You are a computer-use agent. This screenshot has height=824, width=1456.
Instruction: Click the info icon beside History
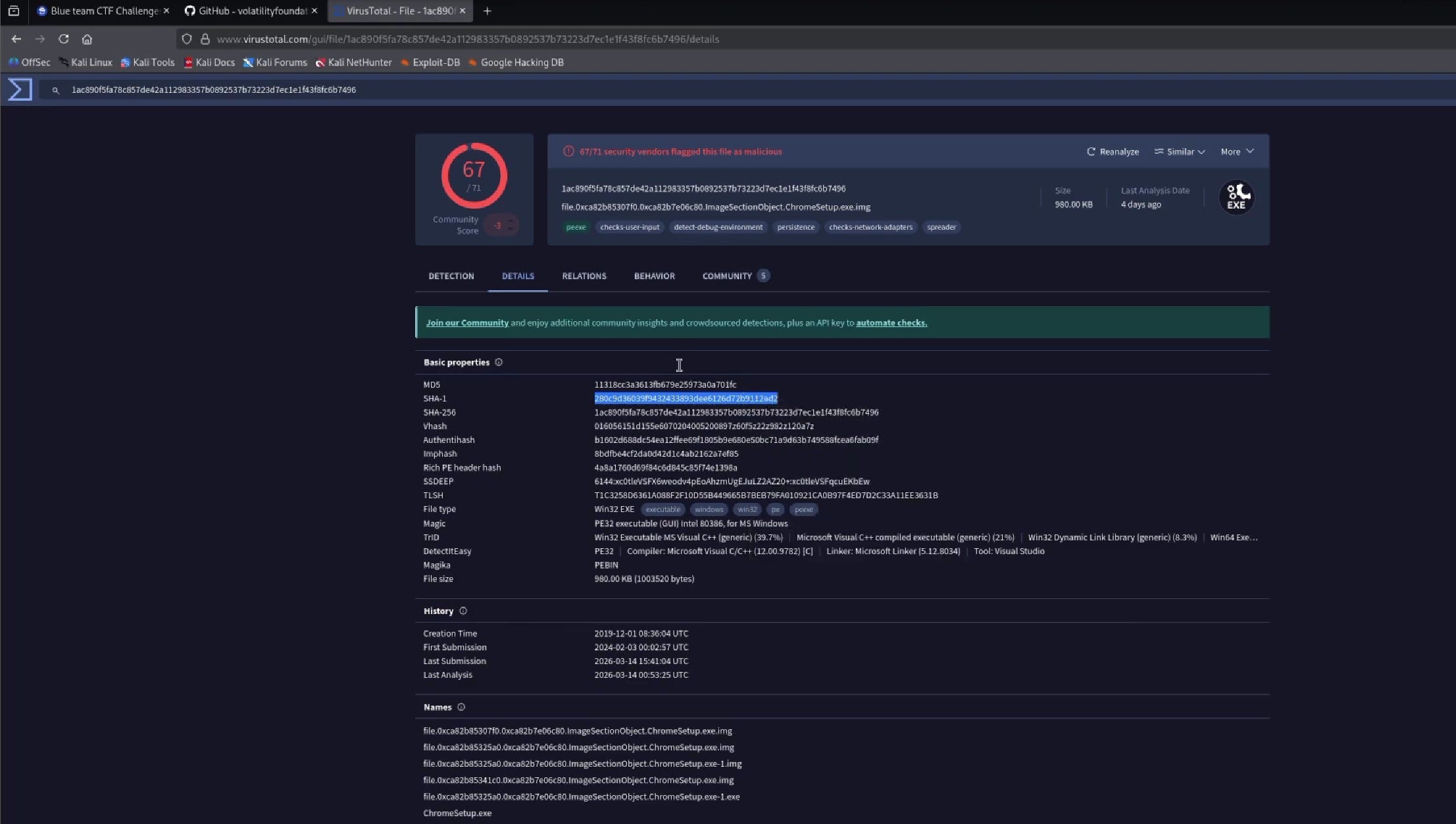tap(463, 611)
